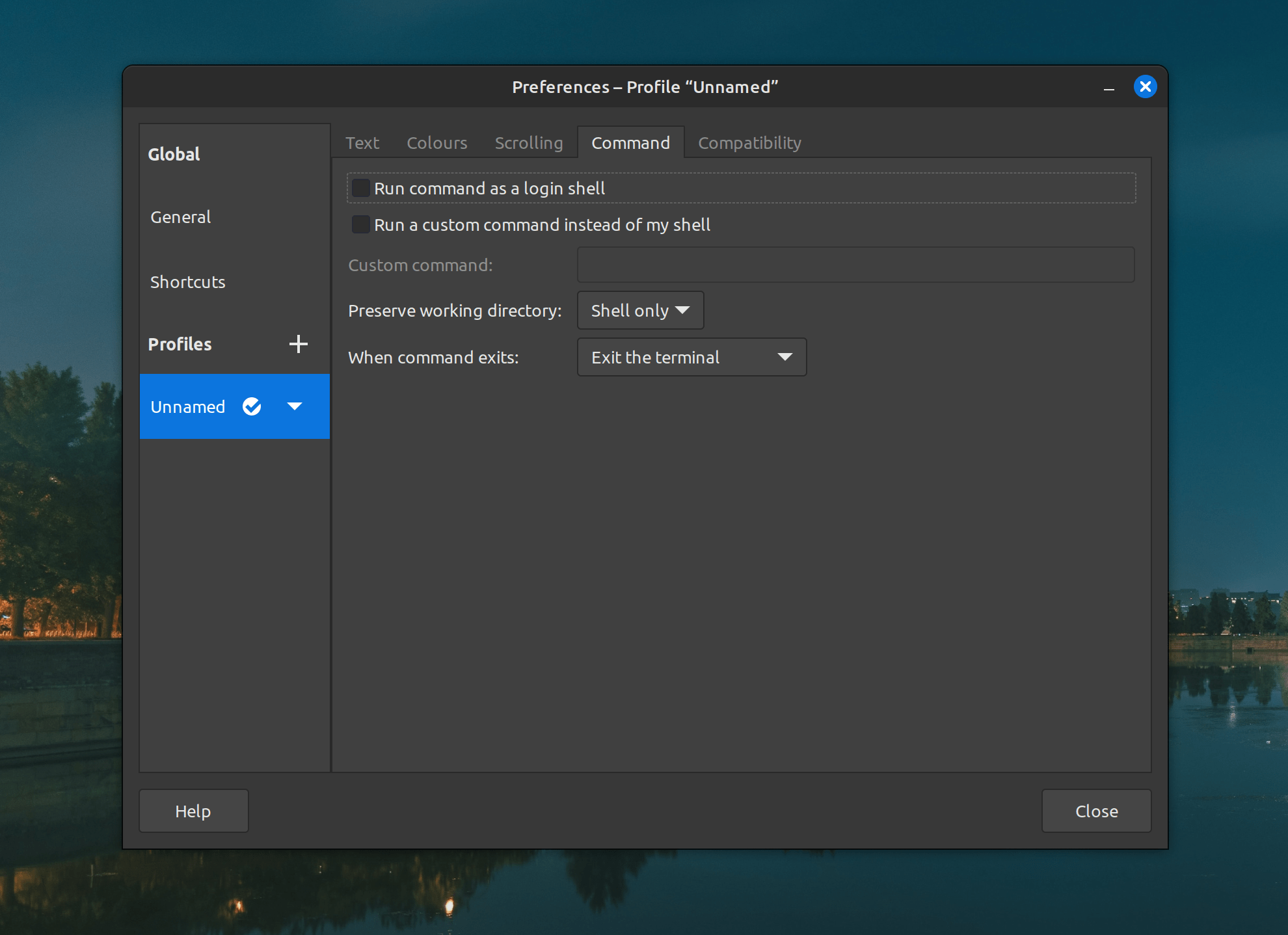Viewport: 1288px width, 935px height.
Task: Open the Scrolling tab
Action: pos(528,142)
